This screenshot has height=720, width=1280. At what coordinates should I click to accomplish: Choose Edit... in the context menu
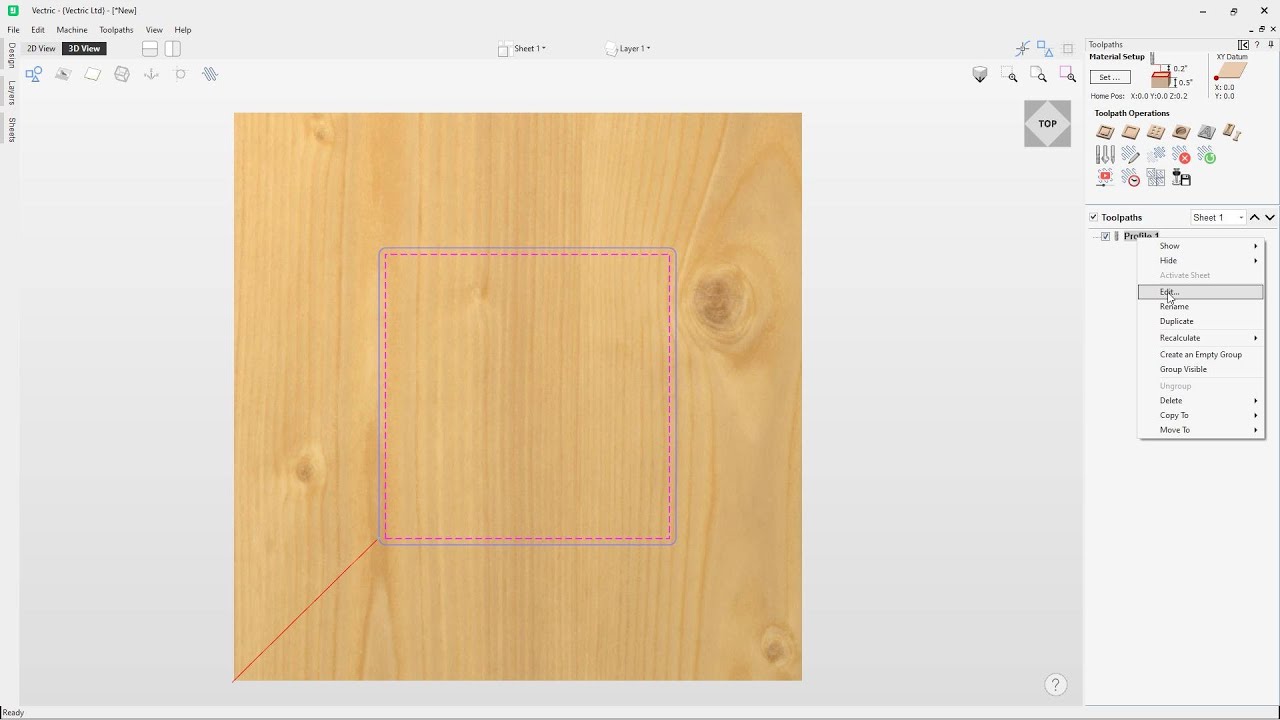[1201, 292]
